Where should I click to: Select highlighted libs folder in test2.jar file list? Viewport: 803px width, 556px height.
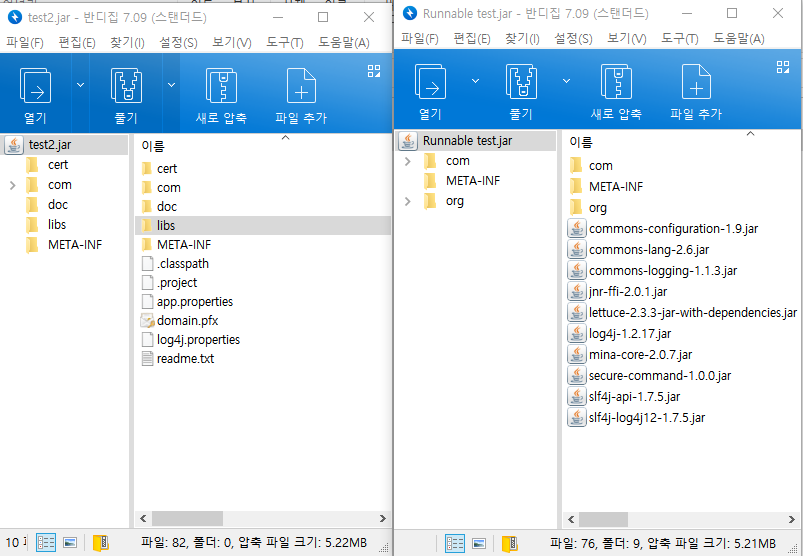tap(263, 225)
